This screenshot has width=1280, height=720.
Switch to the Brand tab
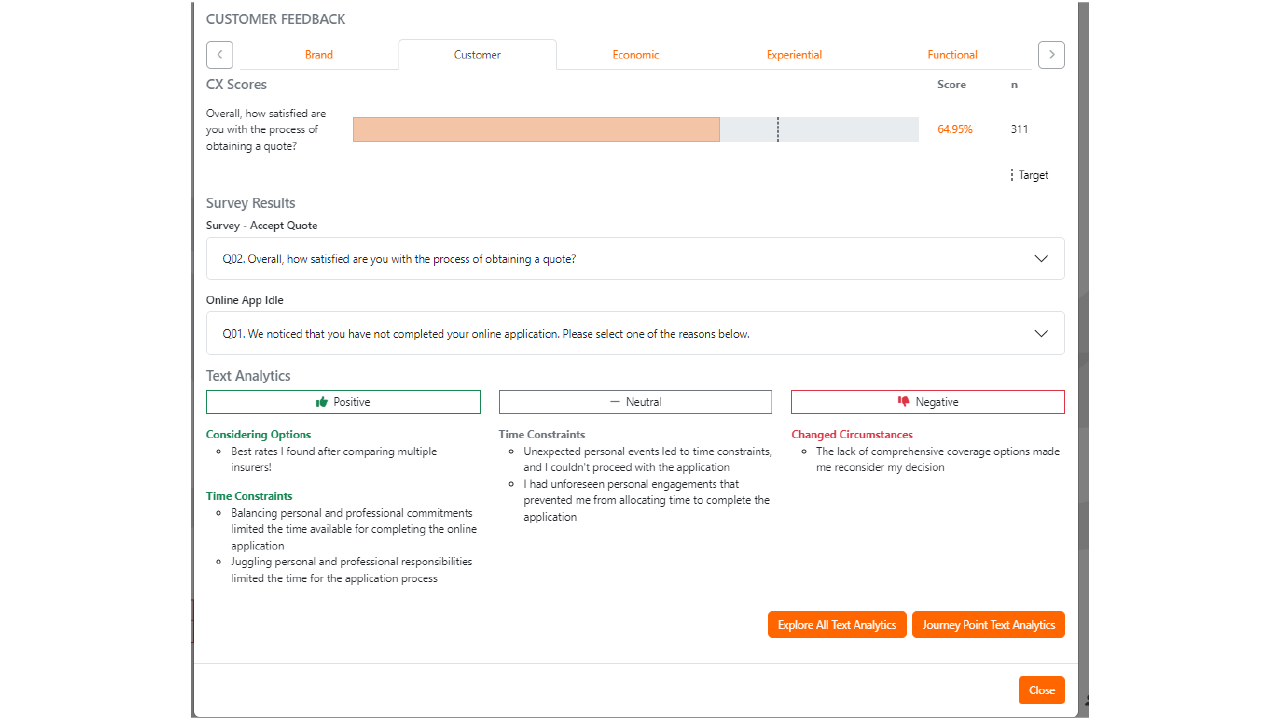[x=319, y=55]
